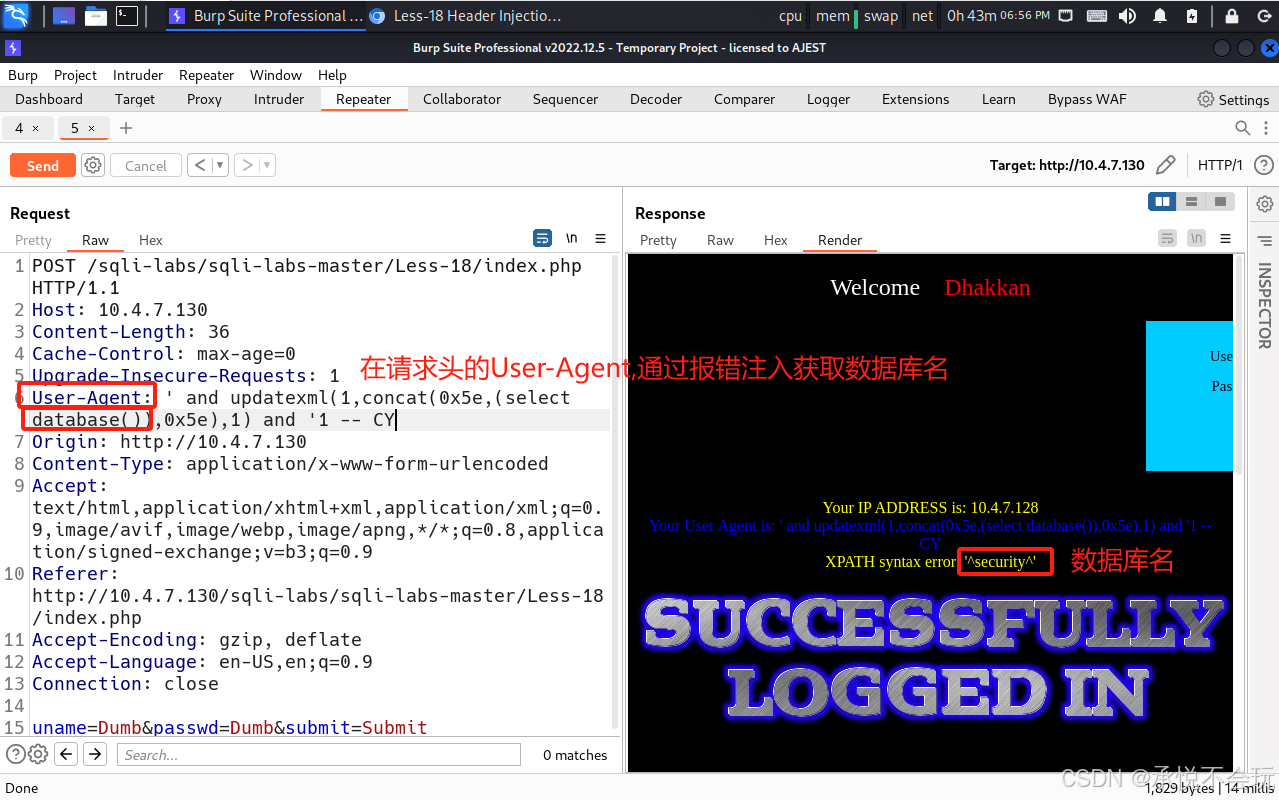The width and height of the screenshot is (1279, 800).
Task: Open Inspector settings gear
Action: pos(1265,204)
